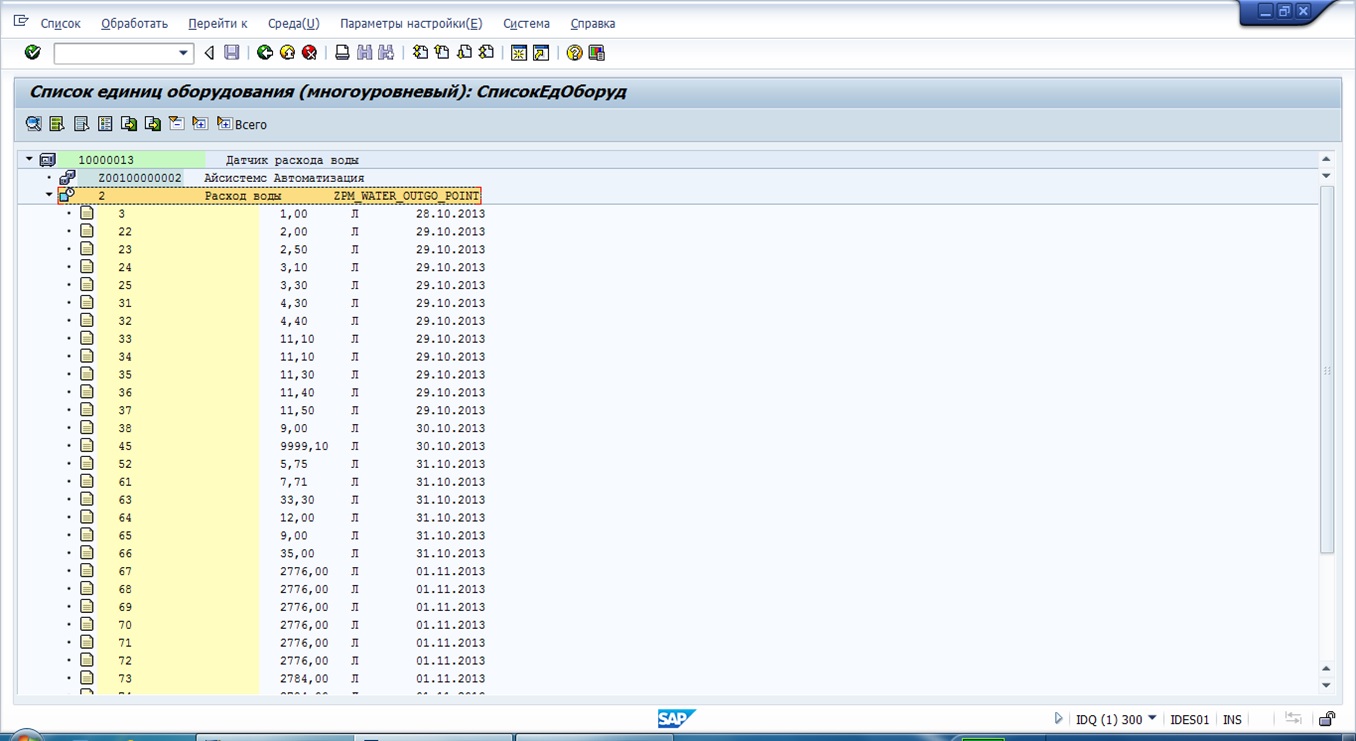Click equipment icon beside 10000013

(x=47, y=160)
